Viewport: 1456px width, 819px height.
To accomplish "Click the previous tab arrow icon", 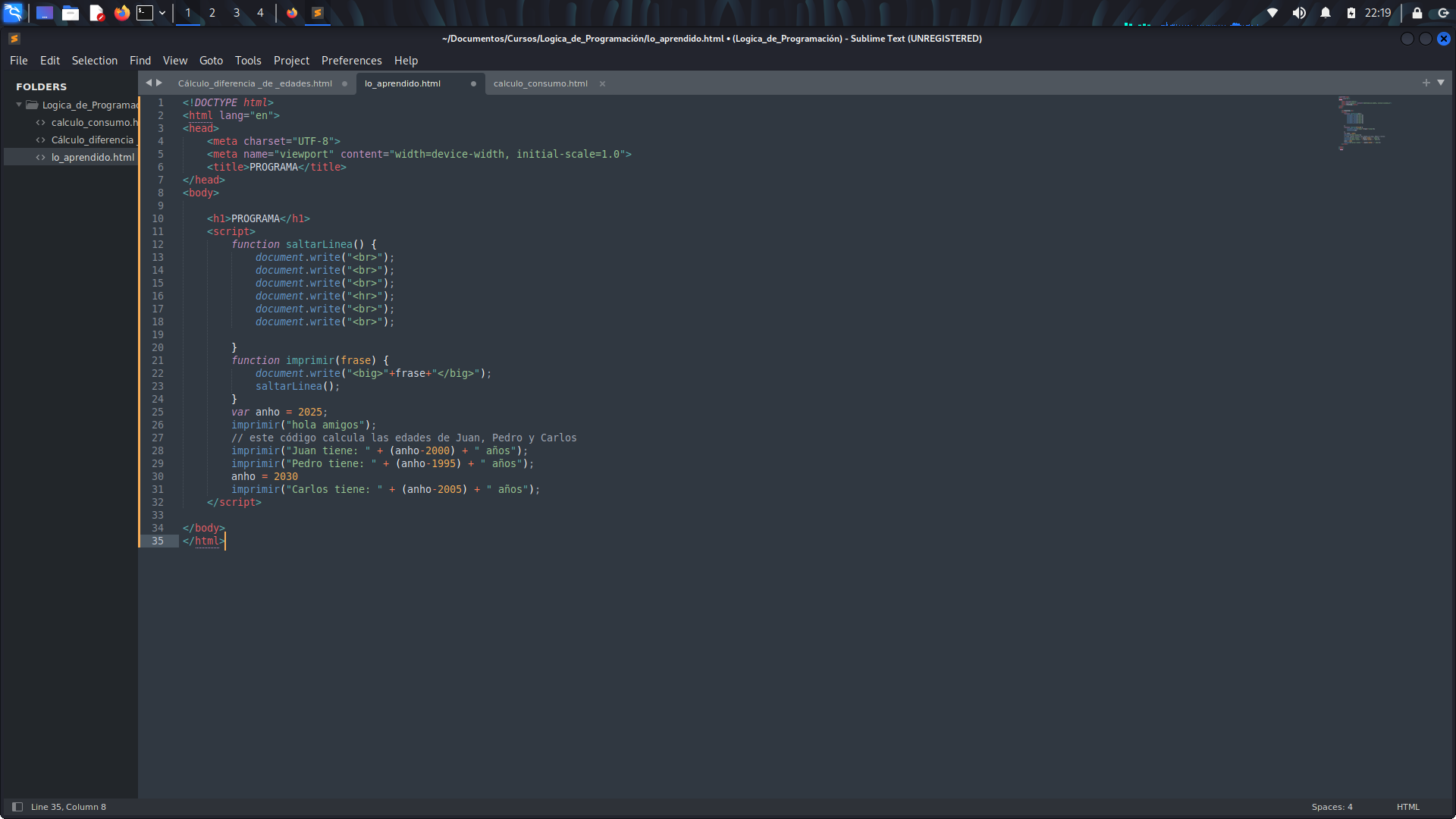I will coord(149,83).
